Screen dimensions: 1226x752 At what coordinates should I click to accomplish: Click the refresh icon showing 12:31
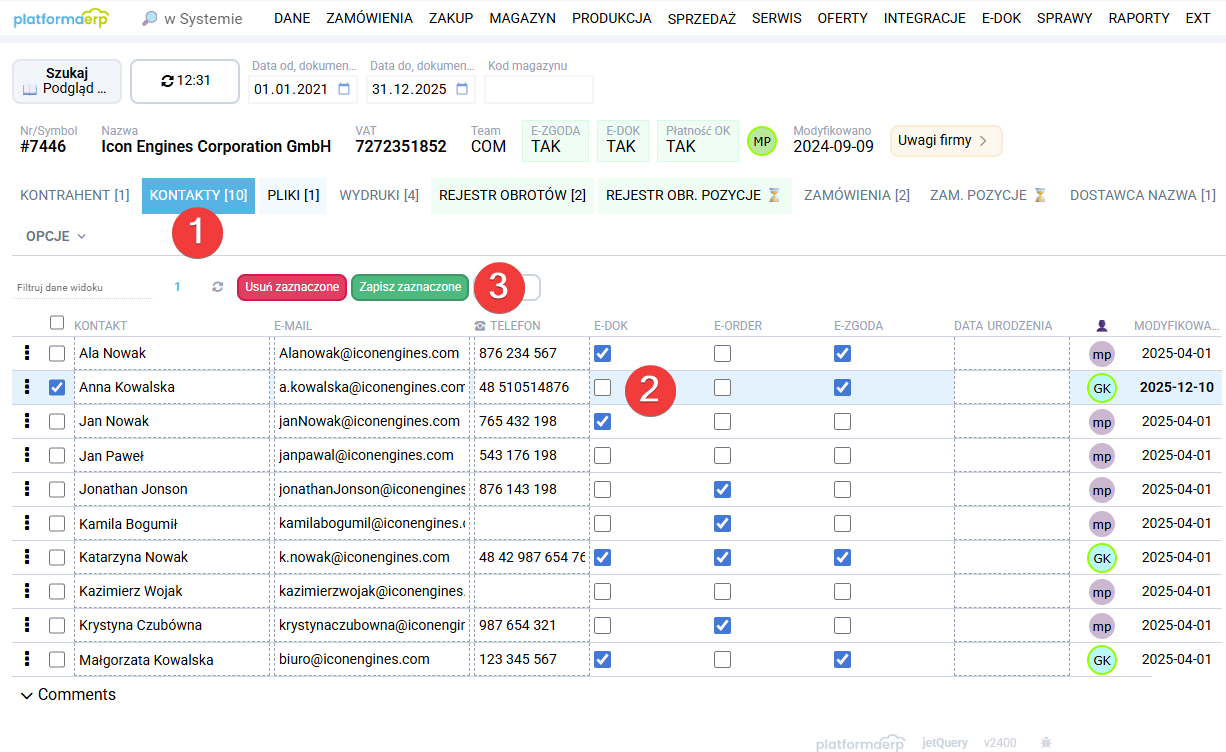click(166, 81)
